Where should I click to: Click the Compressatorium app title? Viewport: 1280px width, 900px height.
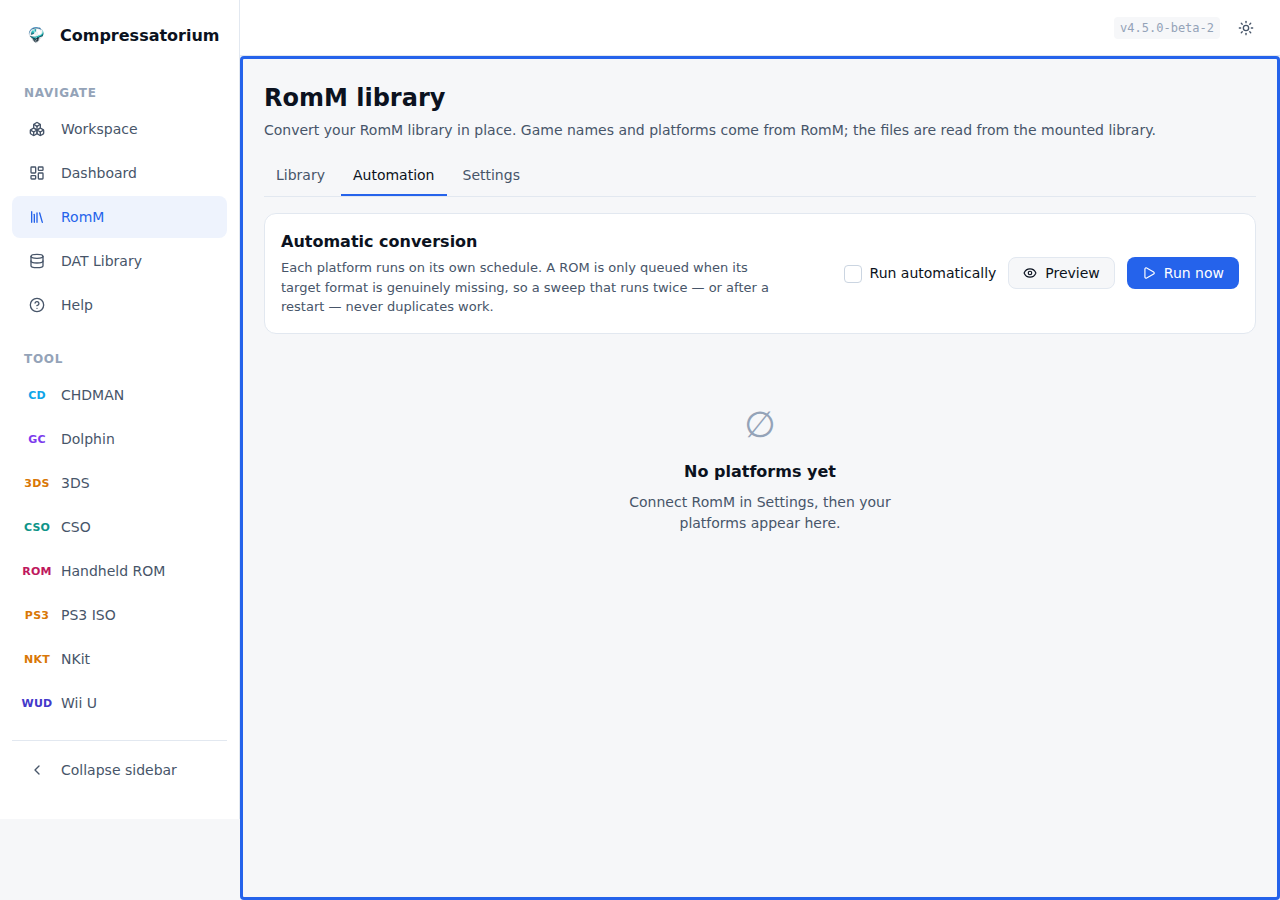[x=139, y=35]
